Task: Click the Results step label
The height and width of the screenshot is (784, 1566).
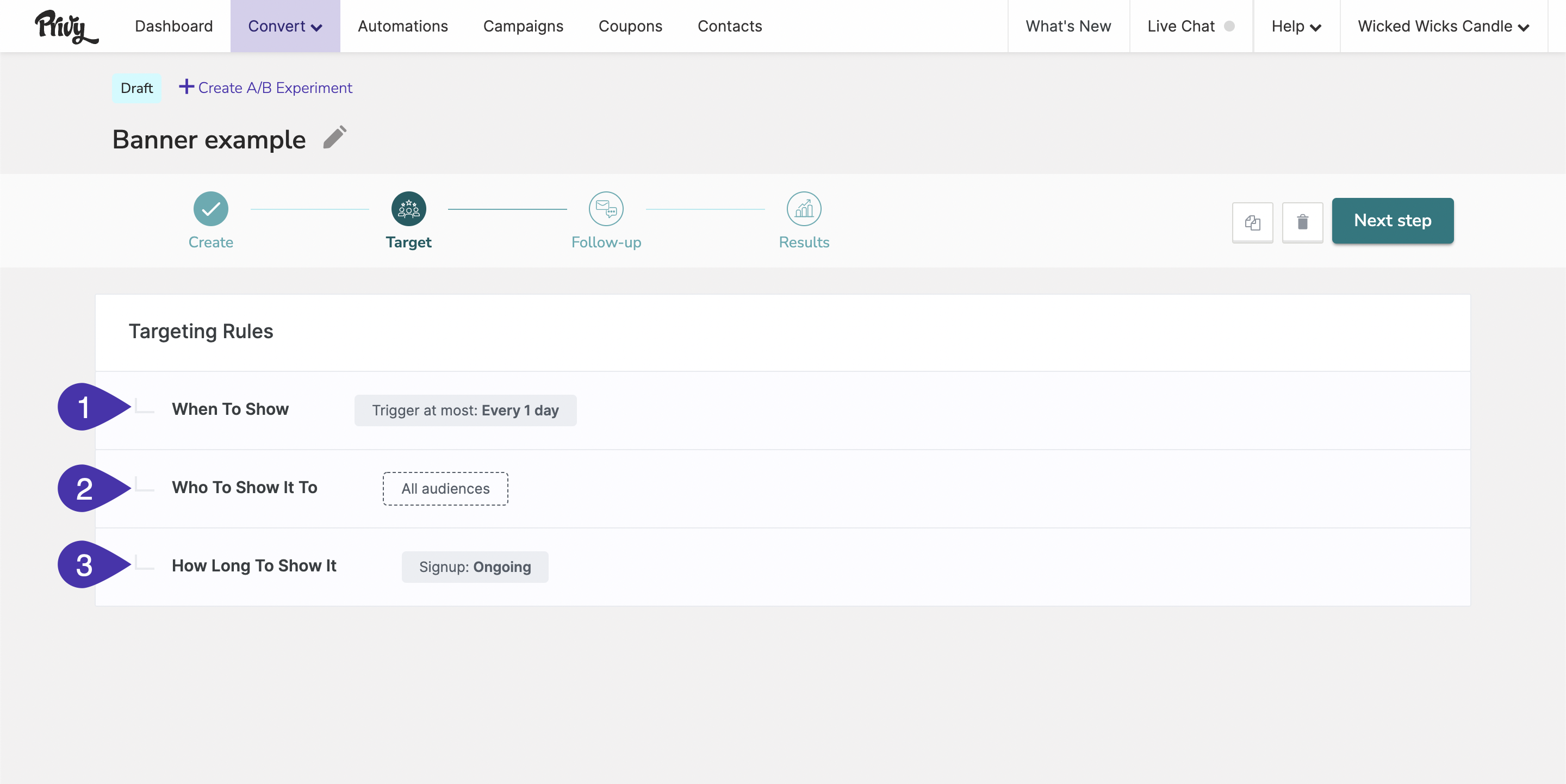Action: tap(804, 242)
